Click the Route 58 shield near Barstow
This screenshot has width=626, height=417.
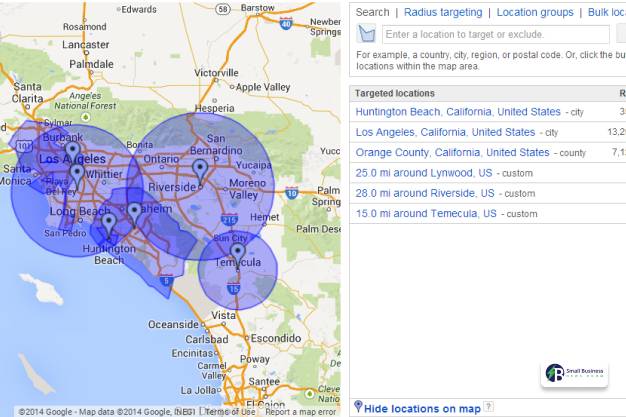tap(223, 9)
